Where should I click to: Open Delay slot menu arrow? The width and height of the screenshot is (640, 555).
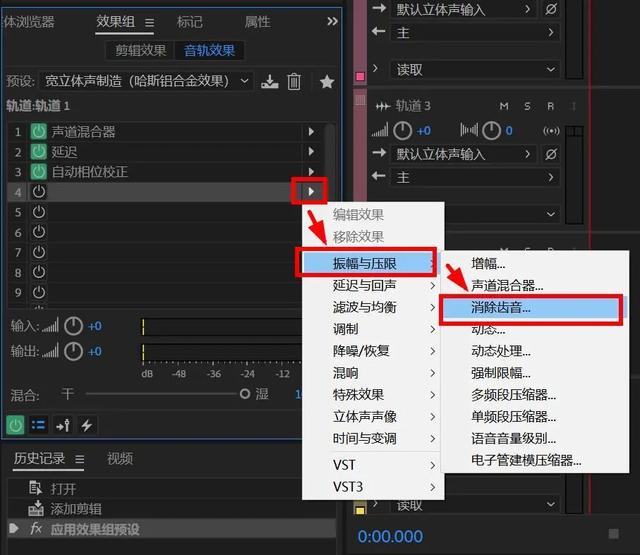pos(311,151)
